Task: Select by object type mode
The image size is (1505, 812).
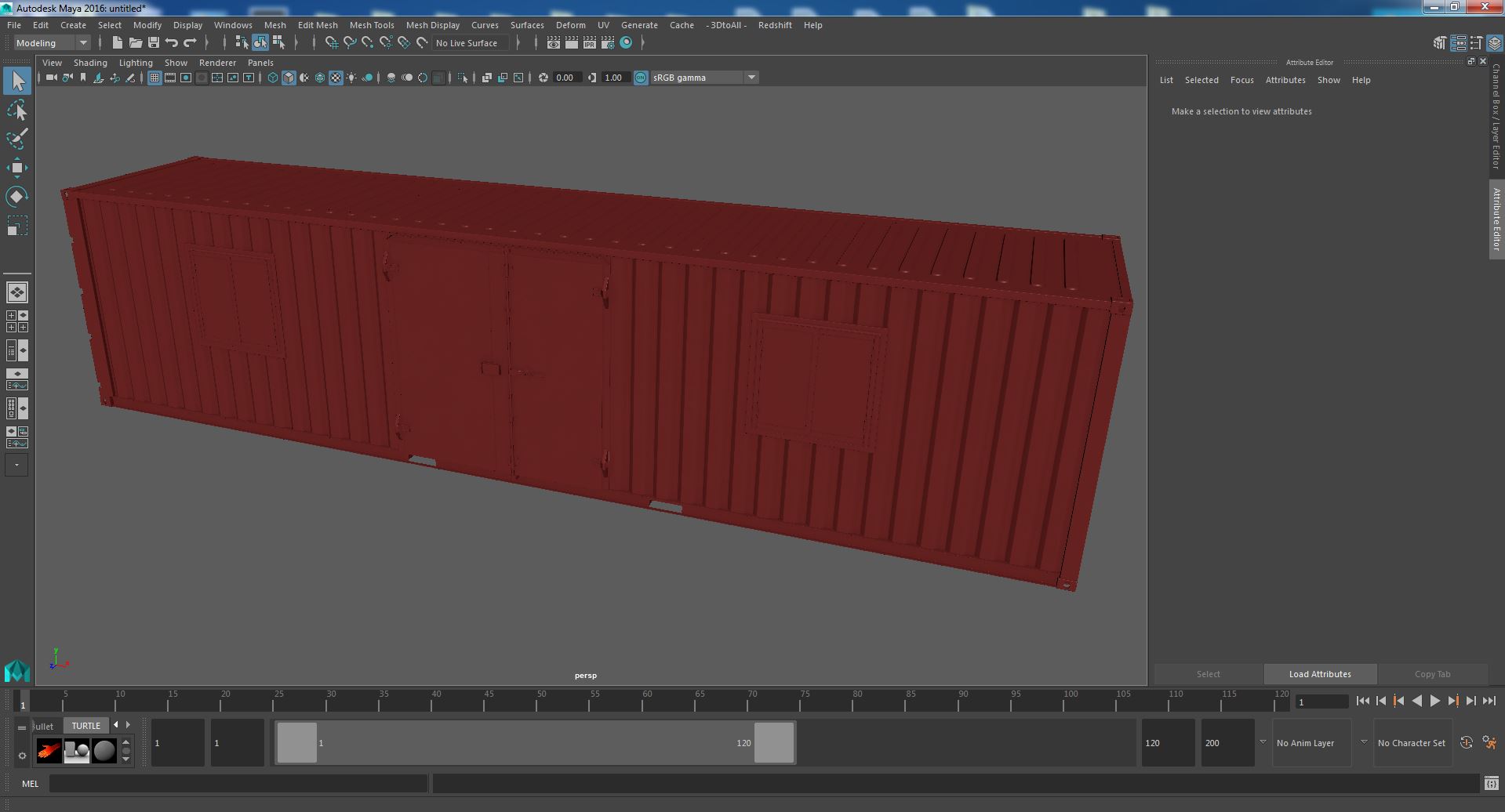Action: click(x=260, y=43)
